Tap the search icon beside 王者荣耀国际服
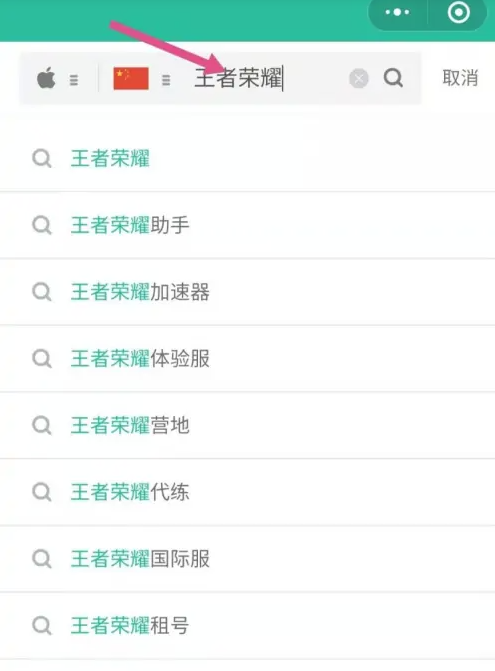This screenshot has width=495, height=671. [42, 559]
